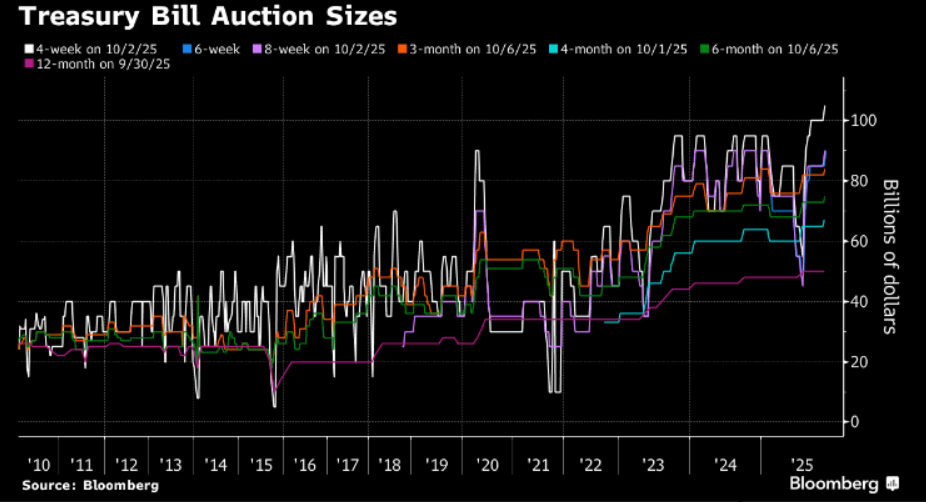926x502 pixels.
Task: Select the '20 year label on x-axis
Action: click(x=489, y=465)
